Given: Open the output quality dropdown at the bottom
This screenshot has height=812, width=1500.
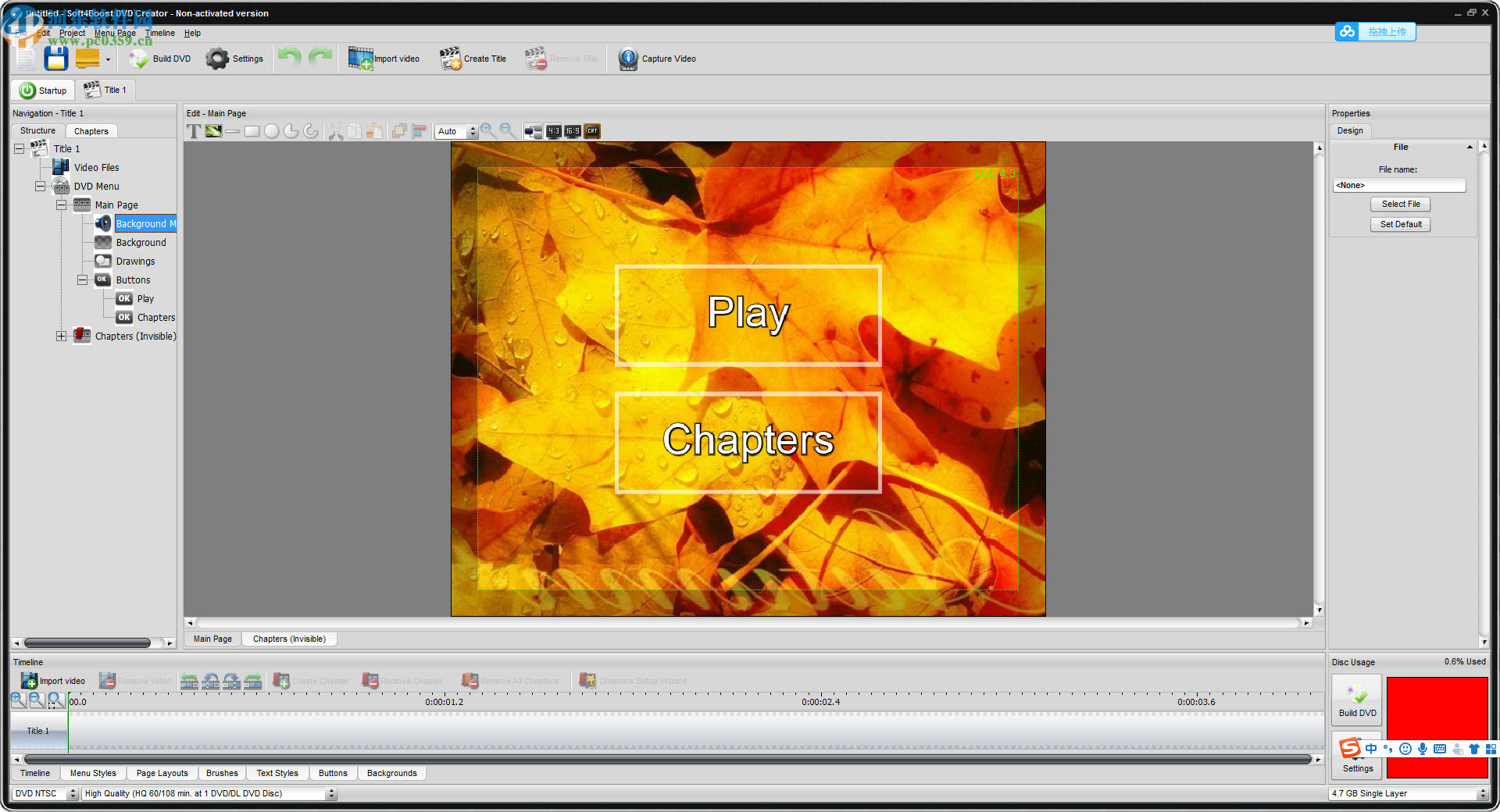Looking at the screenshot, I should tap(331, 793).
